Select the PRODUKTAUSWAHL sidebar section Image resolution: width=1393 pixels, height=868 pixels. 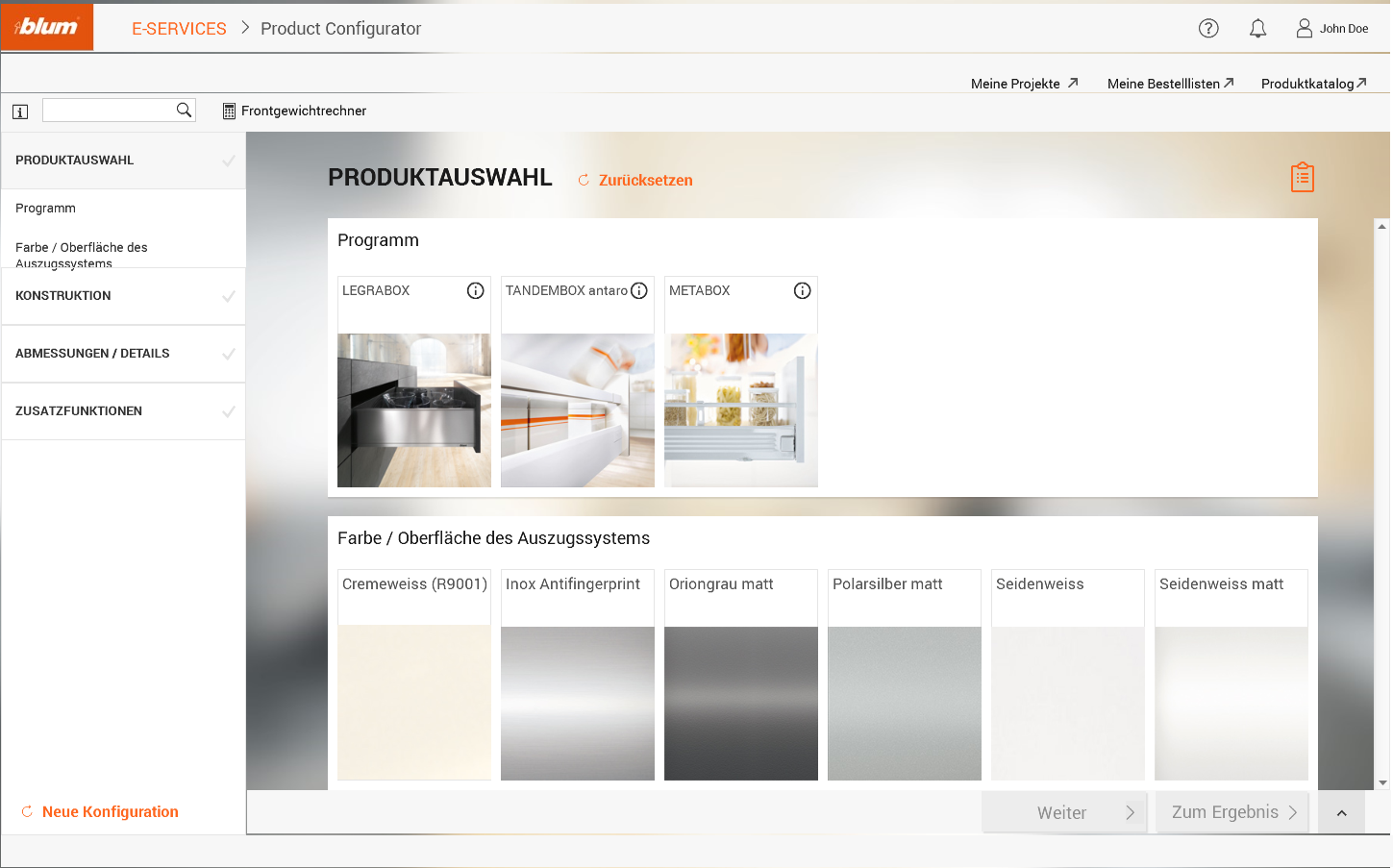coord(123,161)
